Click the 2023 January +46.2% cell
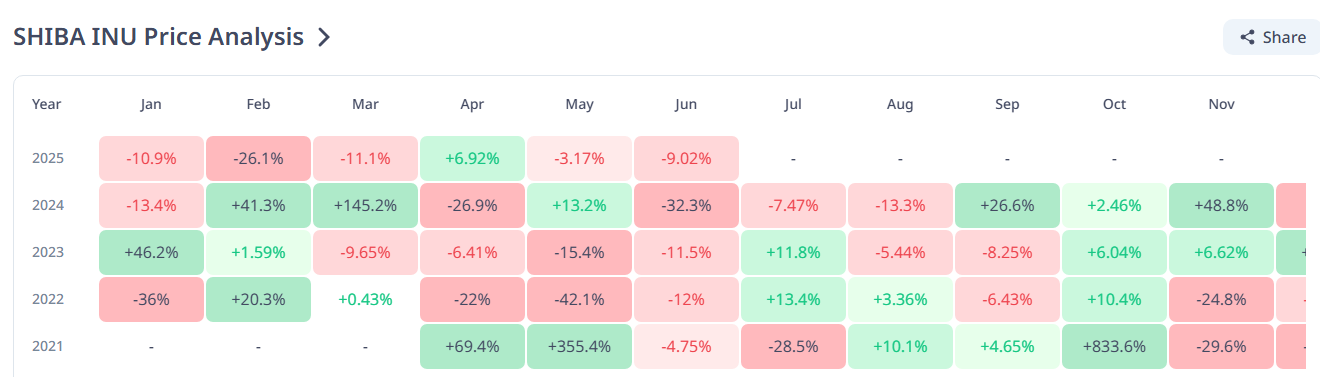1320x377 pixels. [x=152, y=253]
